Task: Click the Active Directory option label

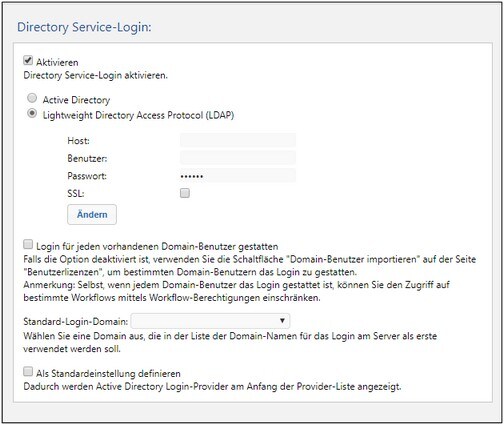Action: point(76,100)
